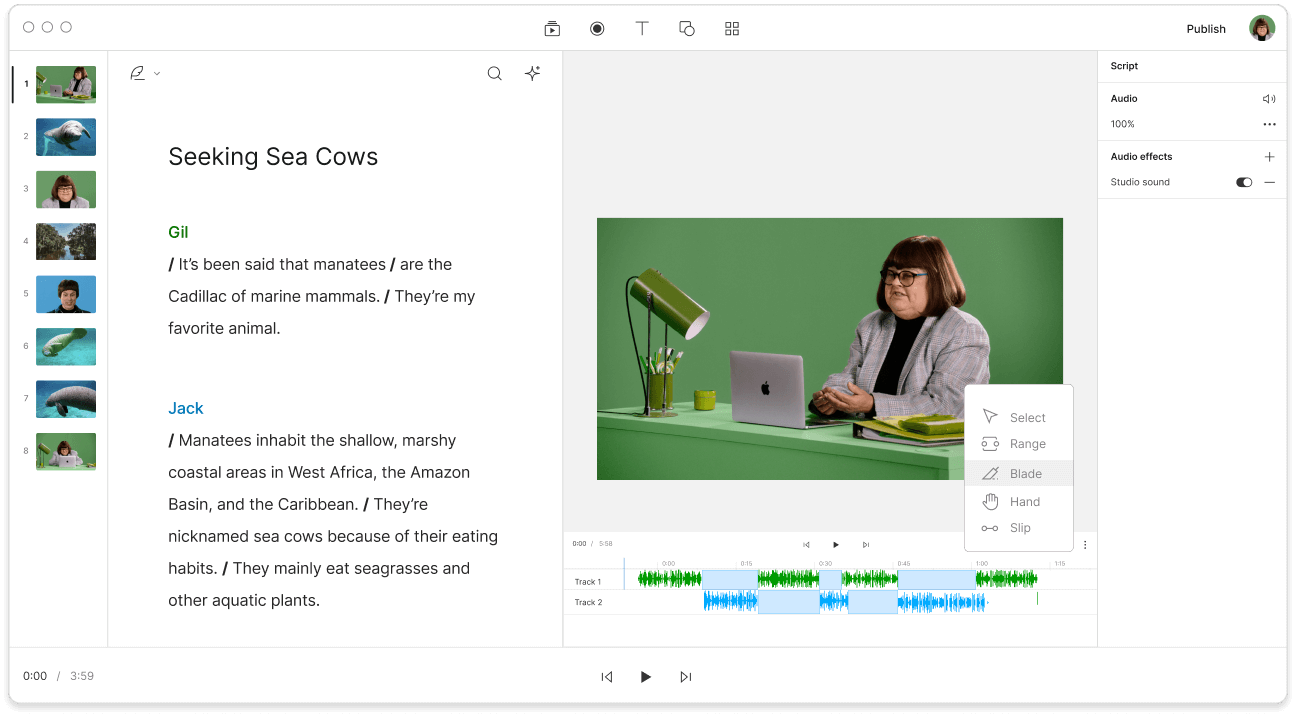Choose Slip from the tool menu
The height and width of the screenshot is (716, 1296).
click(1019, 528)
